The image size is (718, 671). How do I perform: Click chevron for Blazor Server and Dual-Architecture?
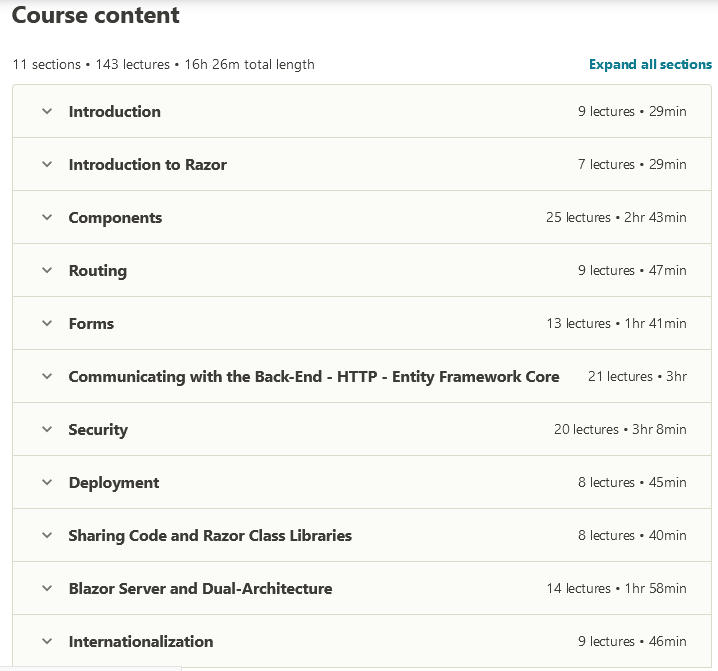(x=46, y=589)
